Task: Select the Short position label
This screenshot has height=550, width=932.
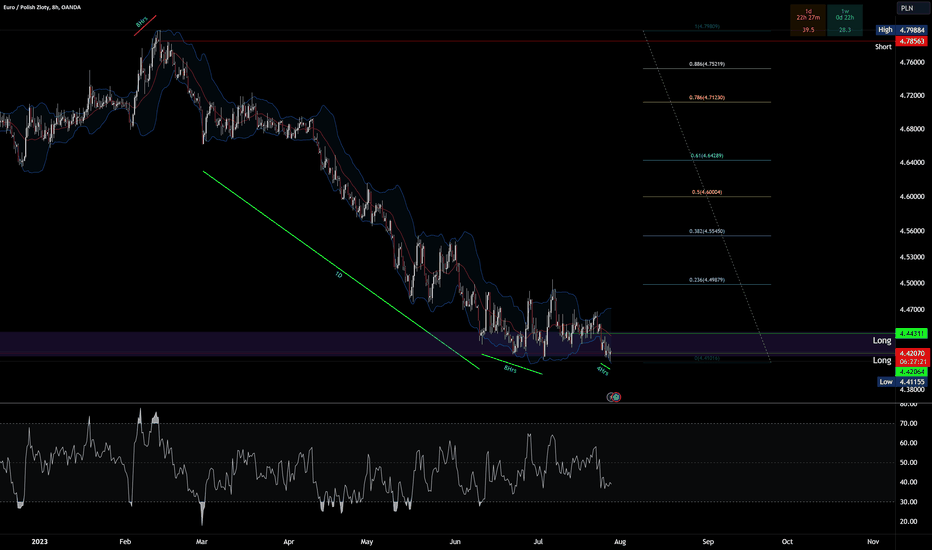Action: pyautogui.click(x=883, y=46)
